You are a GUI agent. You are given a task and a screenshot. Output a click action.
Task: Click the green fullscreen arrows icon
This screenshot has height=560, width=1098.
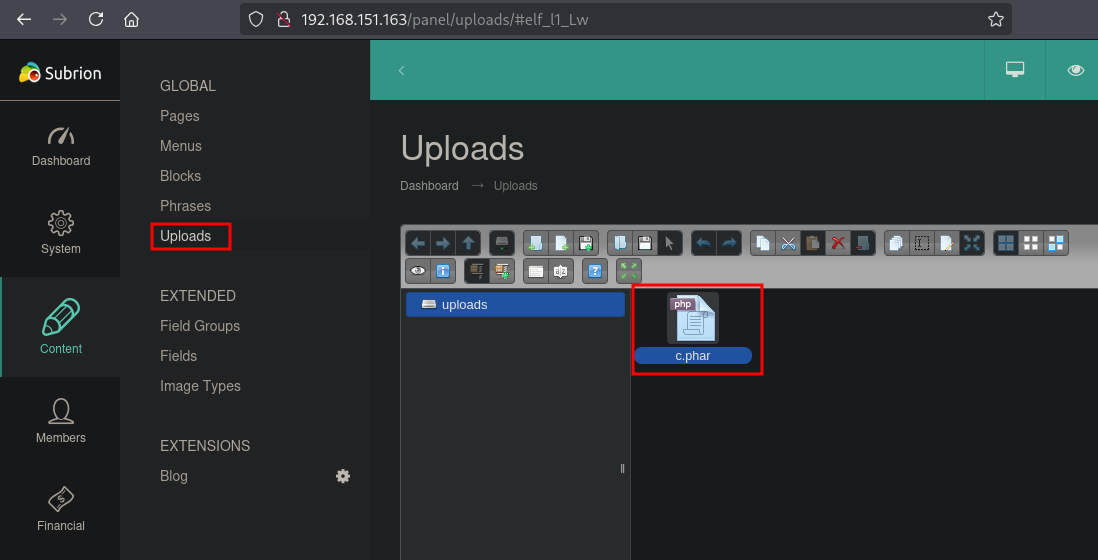[x=629, y=270]
